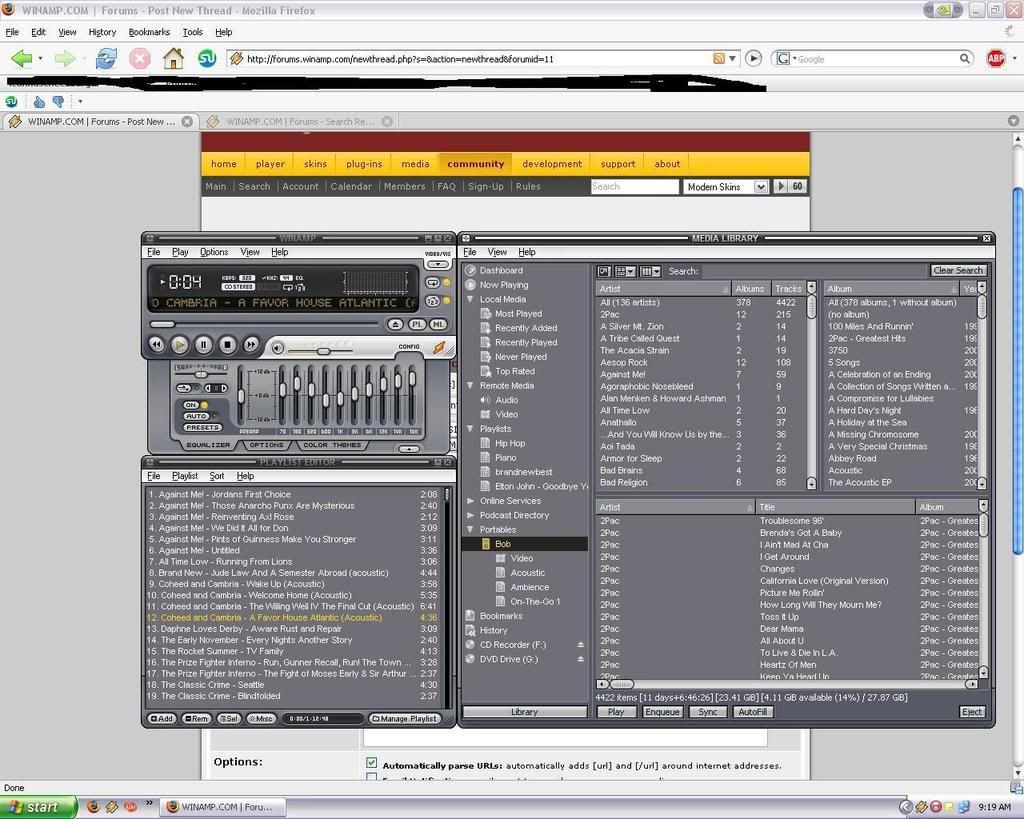
Task: Skip to next track in Winamp
Action: (x=250, y=344)
